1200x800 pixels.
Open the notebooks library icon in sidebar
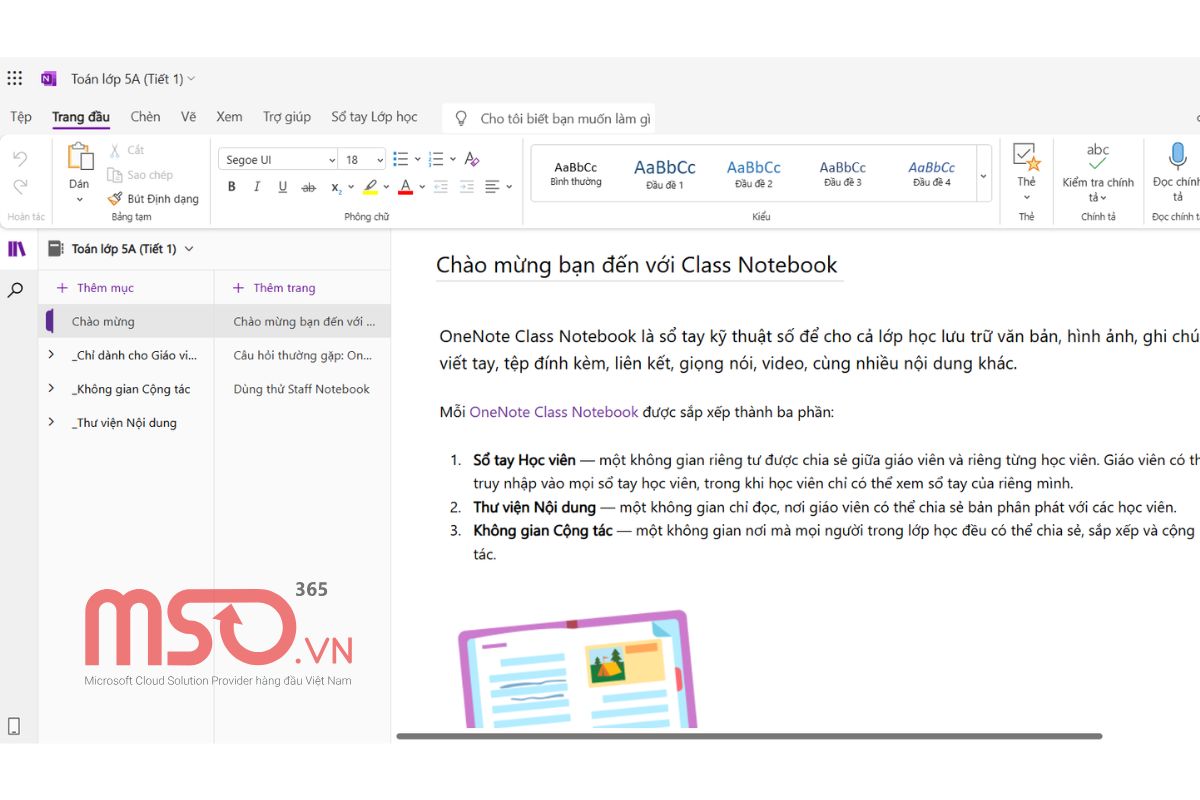click(17, 249)
